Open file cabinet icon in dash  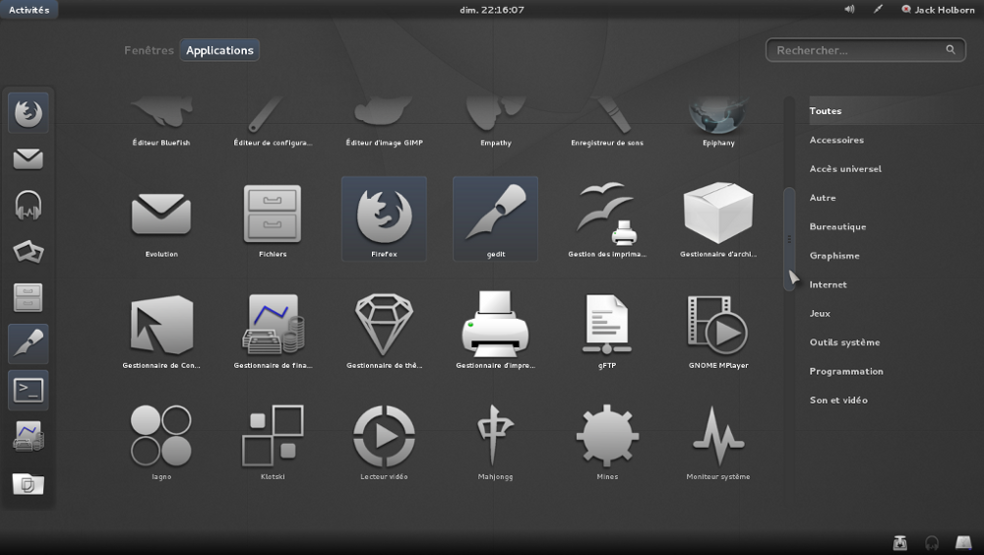(28, 298)
